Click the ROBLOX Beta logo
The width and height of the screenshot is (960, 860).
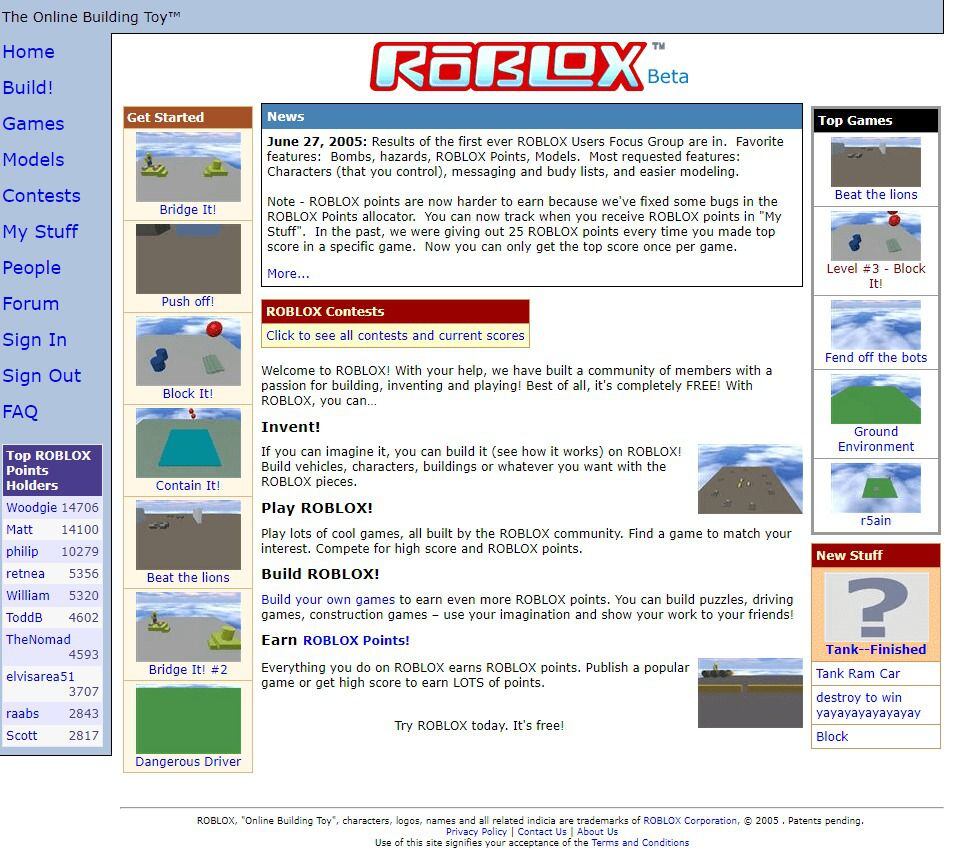[x=527, y=68]
